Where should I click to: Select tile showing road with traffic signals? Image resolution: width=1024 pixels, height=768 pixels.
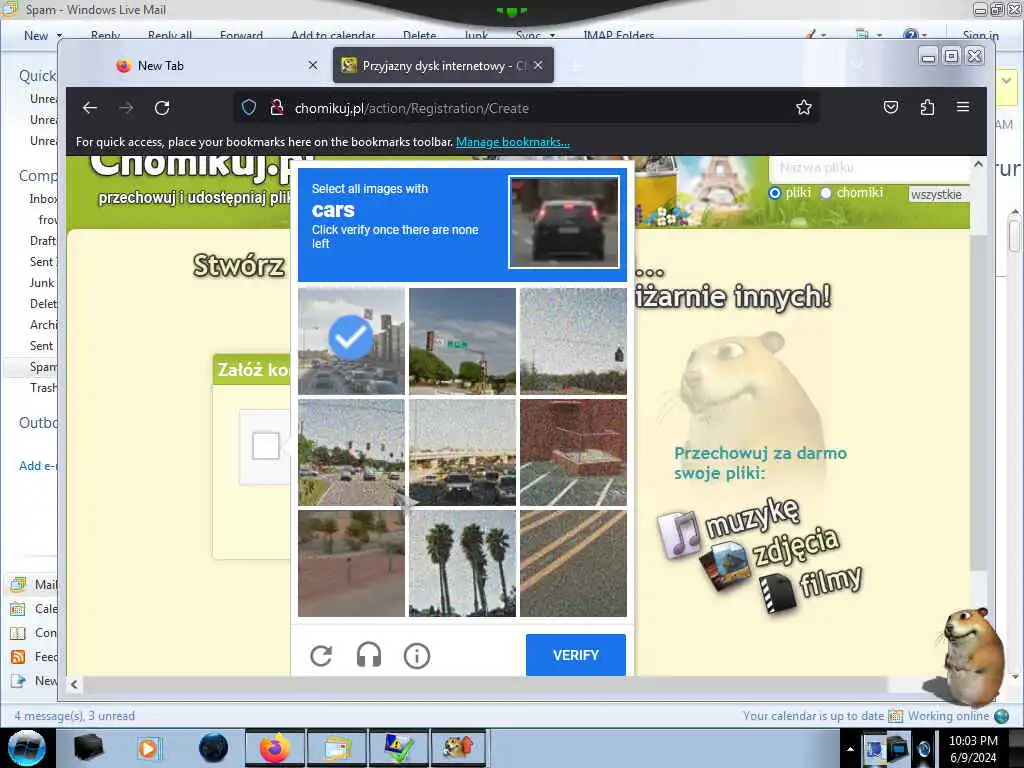click(351, 453)
